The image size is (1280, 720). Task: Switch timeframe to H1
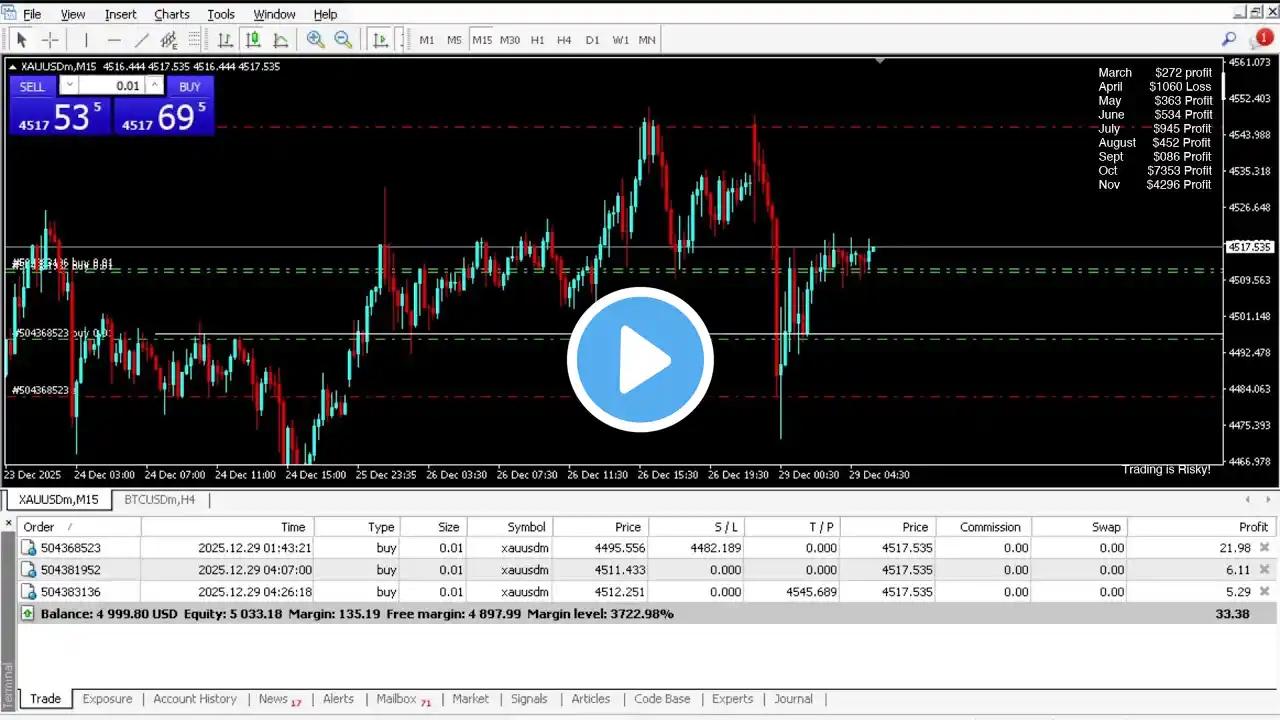click(537, 40)
